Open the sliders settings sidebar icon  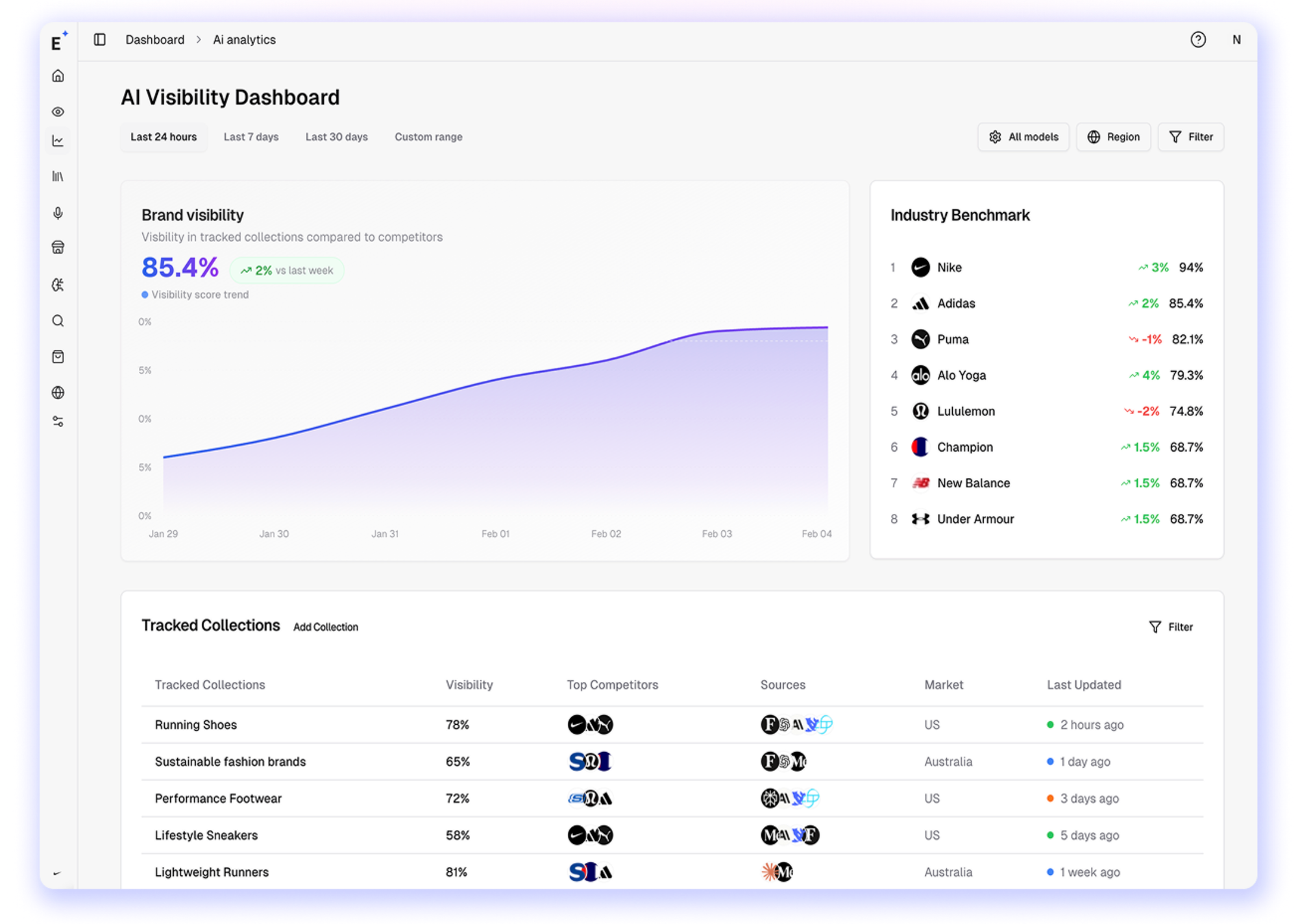(x=58, y=422)
